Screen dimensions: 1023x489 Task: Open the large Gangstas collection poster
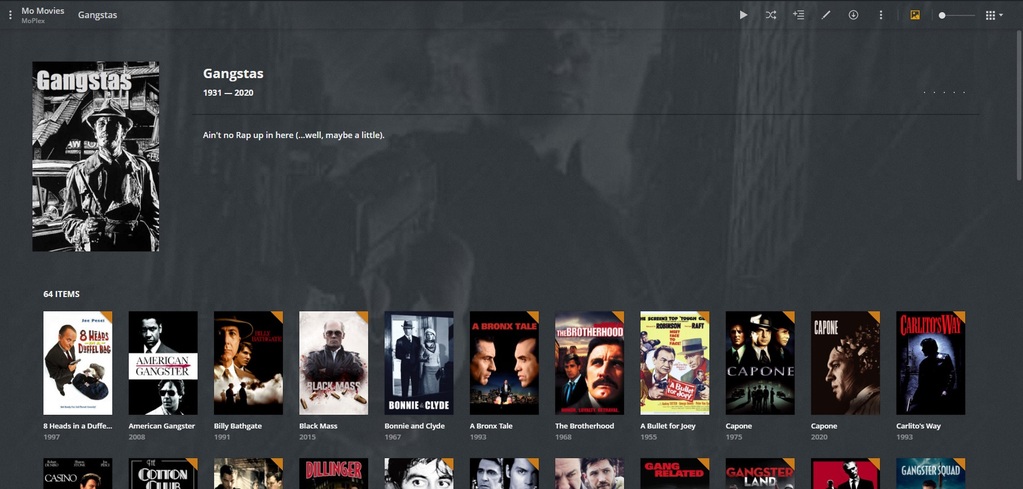pyautogui.click(x=96, y=156)
